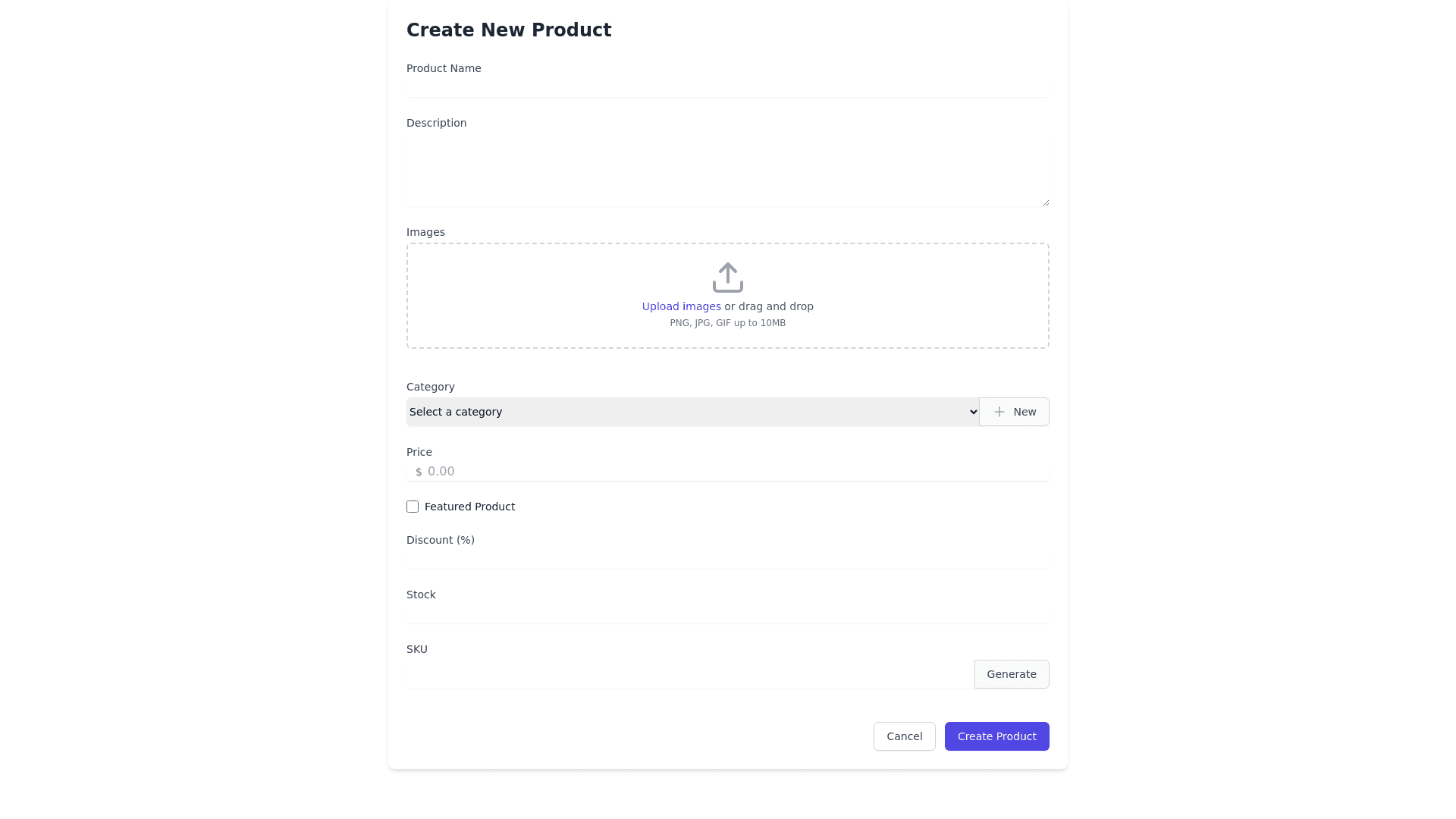
Task: Click the upload arrow icon in Images
Action: [x=727, y=278]
